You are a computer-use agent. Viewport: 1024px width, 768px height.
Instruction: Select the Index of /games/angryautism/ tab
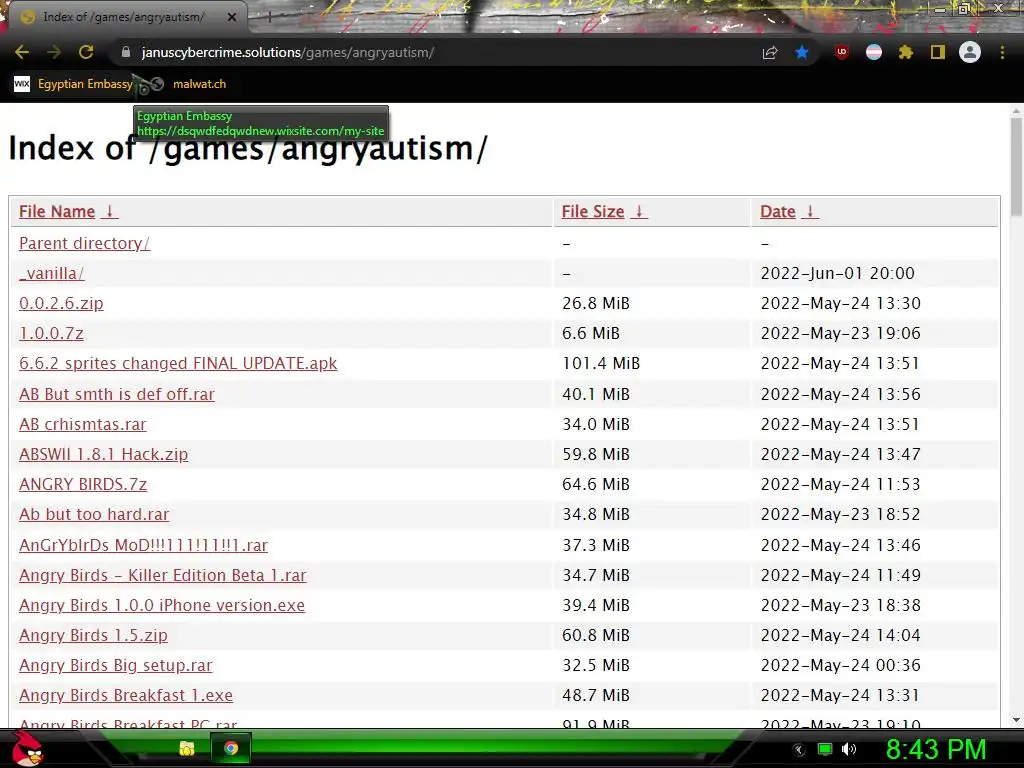coord(124,17)
